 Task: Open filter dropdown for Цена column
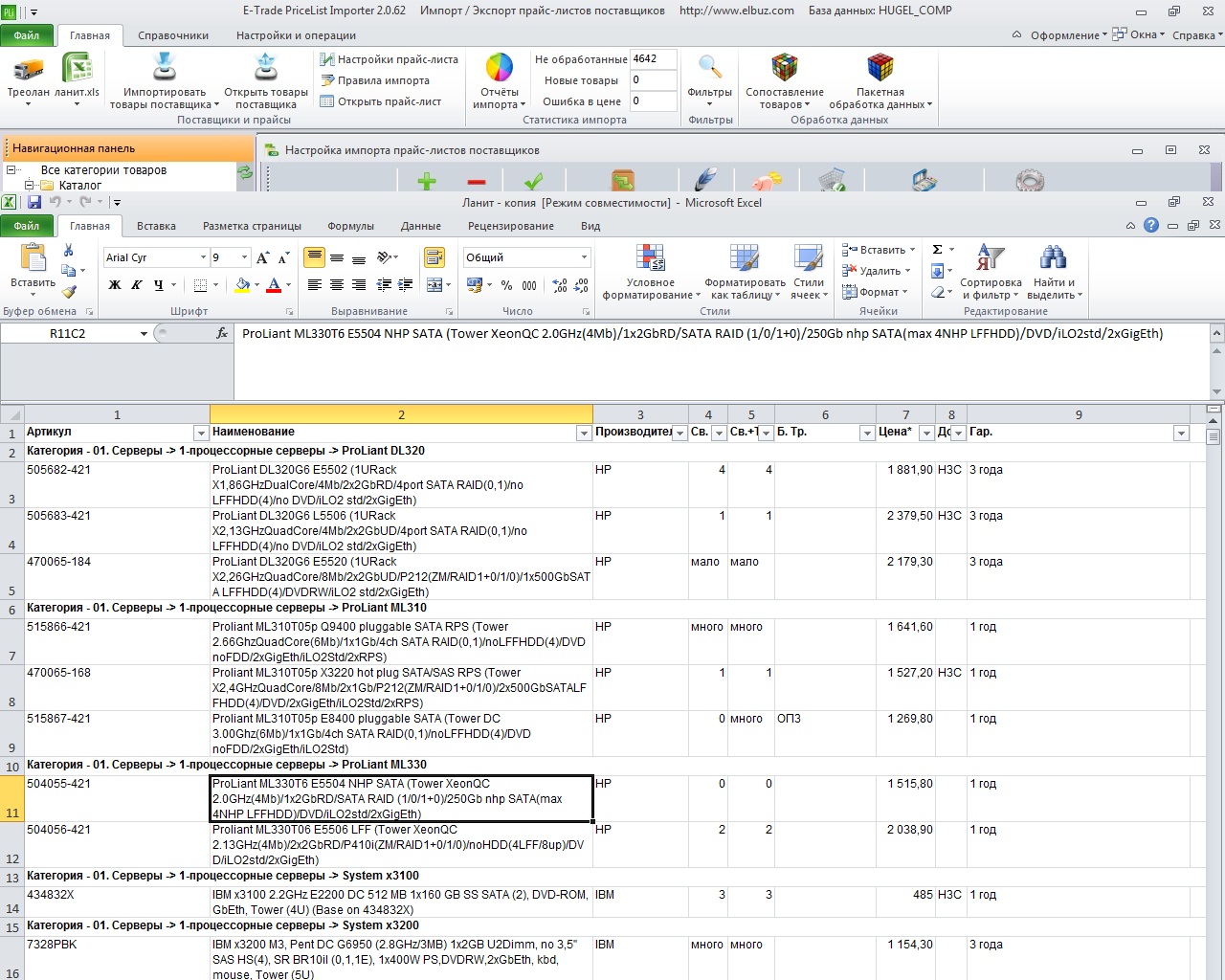pos(925,434)
